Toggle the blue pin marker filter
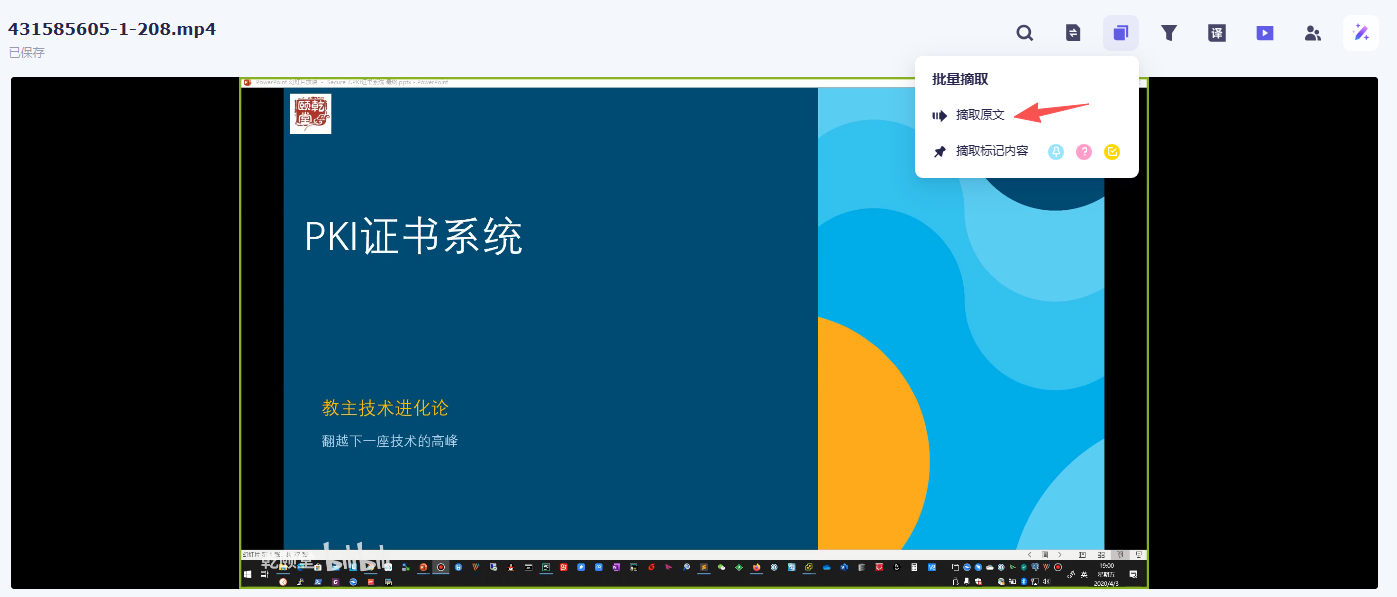 (x=1054, y=151)
